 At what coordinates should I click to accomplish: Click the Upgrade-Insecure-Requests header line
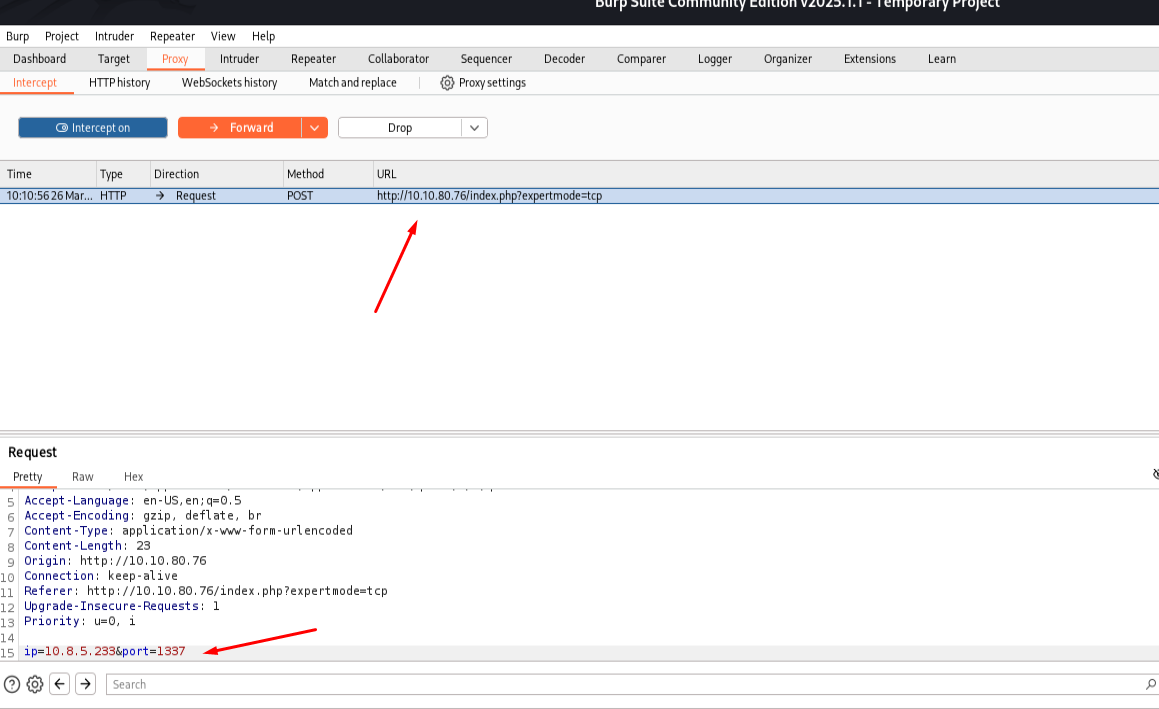(121, 606)
